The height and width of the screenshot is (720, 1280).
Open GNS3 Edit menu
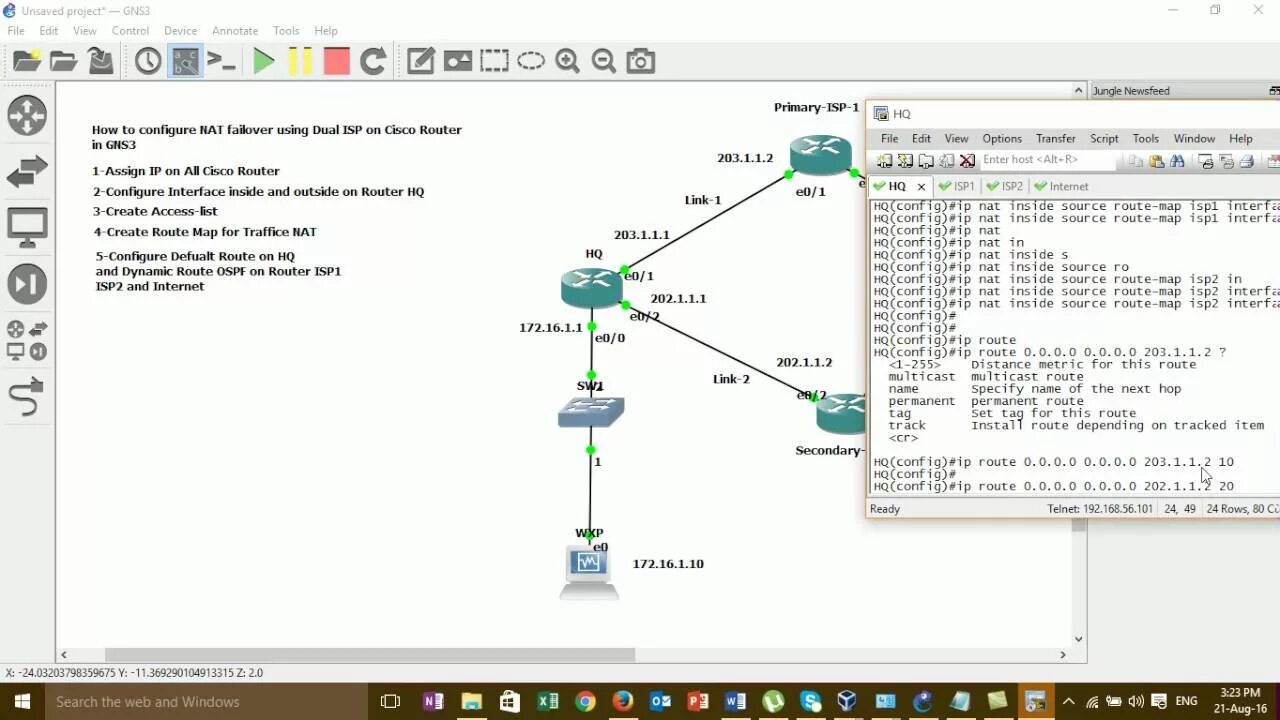[48, 31]
